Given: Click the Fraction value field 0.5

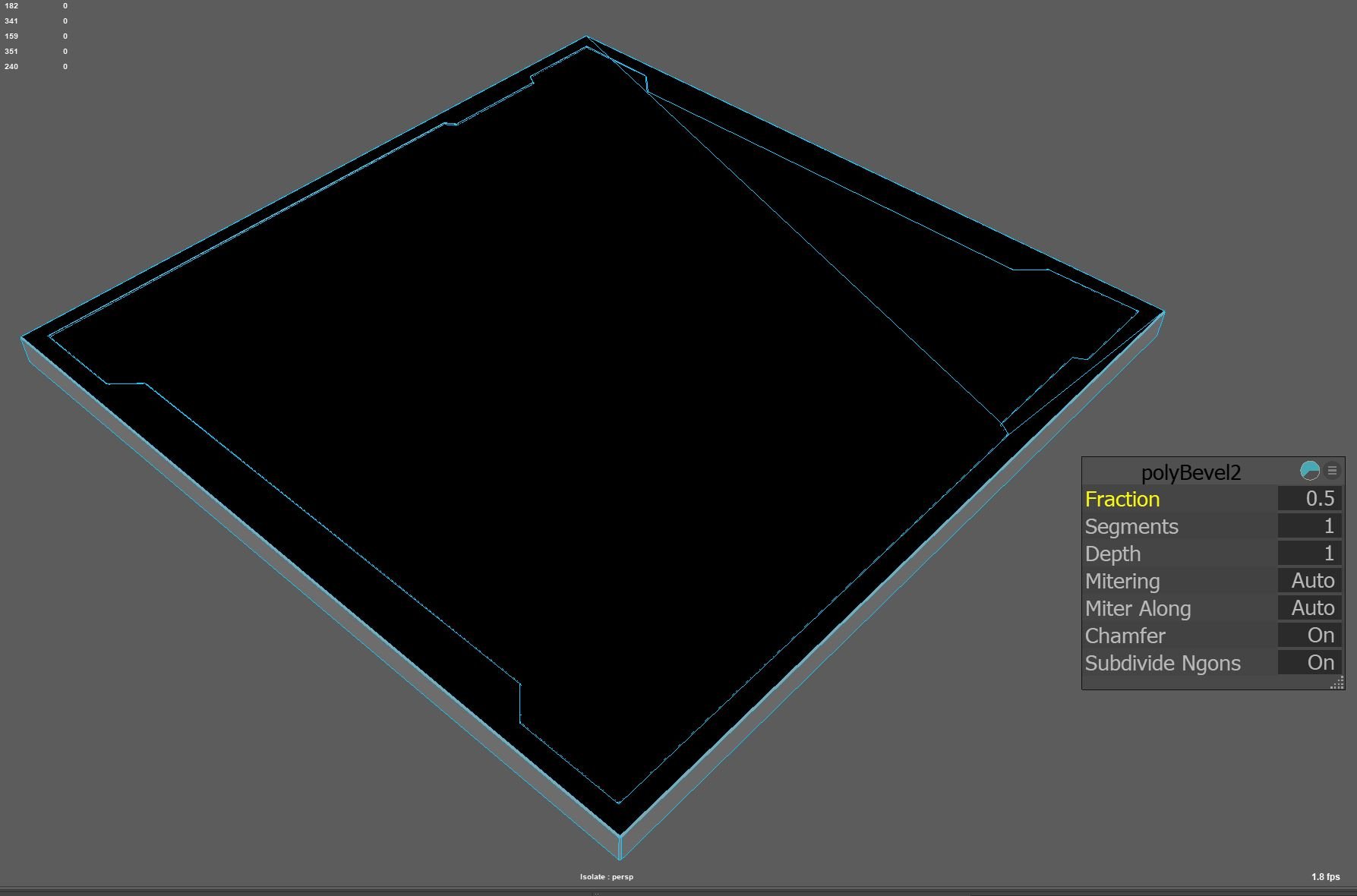Looking at the screenshot, I should click(x=1310, y=499).
